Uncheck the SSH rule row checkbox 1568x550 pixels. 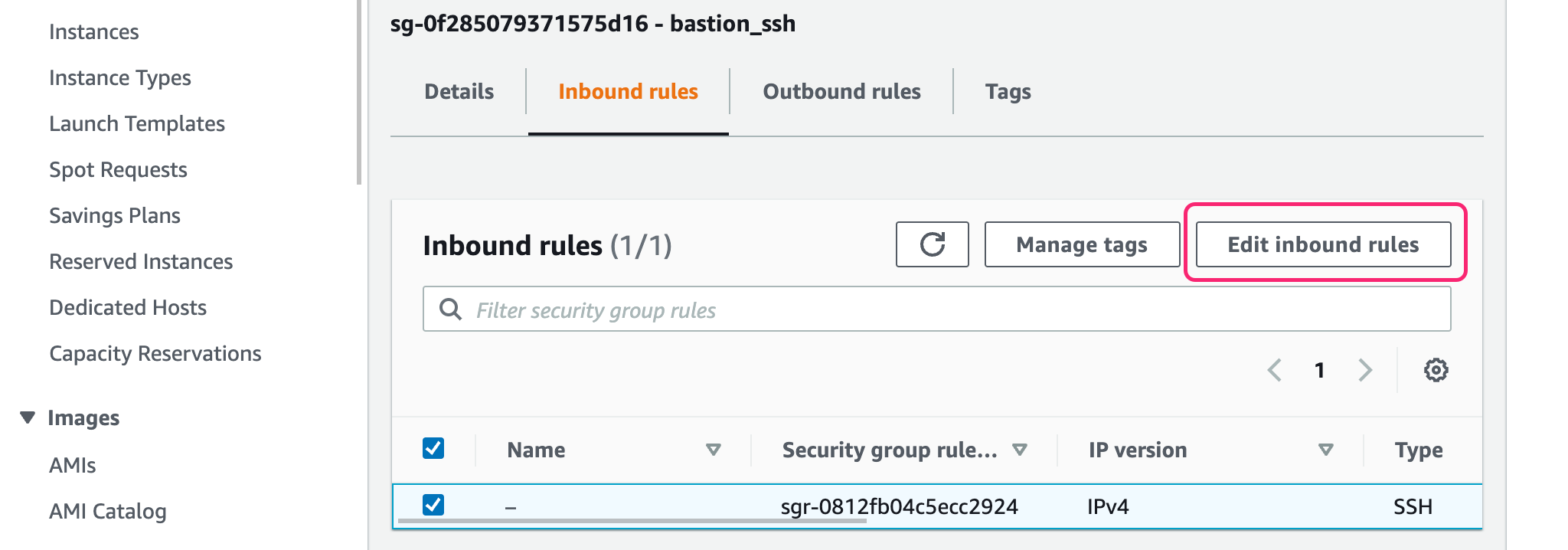pyautogui.click(x=433, y=505)
